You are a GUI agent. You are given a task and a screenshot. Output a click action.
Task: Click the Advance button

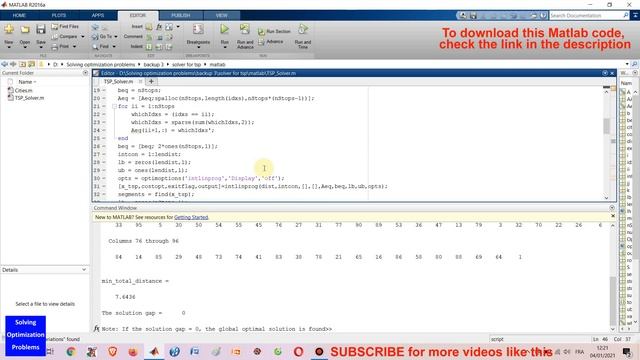(271, 42)
